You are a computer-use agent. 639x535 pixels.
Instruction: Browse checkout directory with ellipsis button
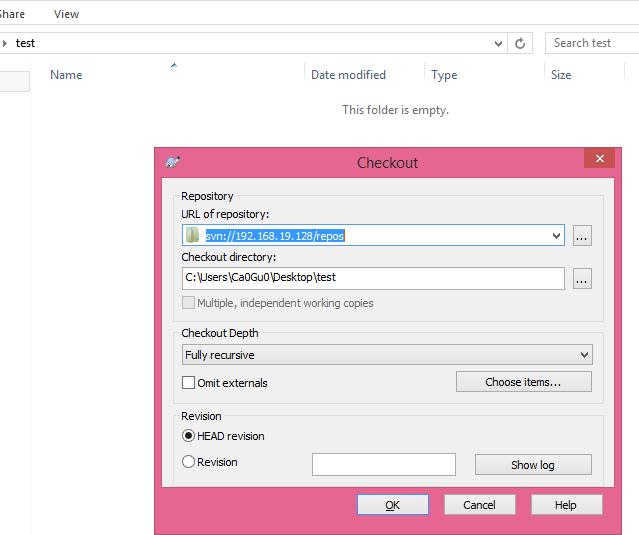[x=582, y=278]
